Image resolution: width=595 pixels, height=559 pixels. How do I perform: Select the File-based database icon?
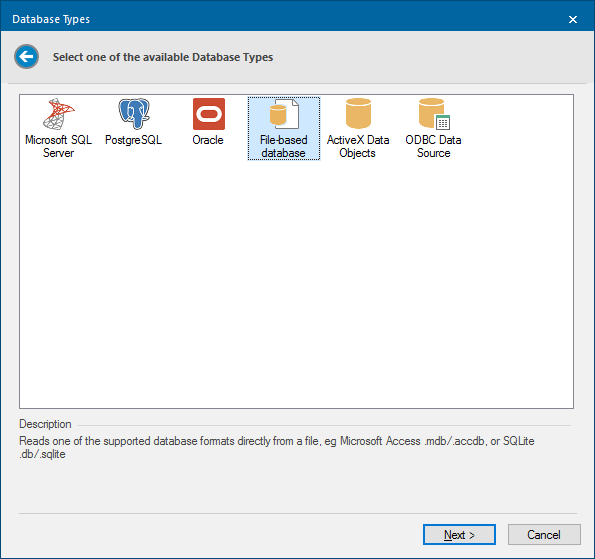click(x=284, y=114)
